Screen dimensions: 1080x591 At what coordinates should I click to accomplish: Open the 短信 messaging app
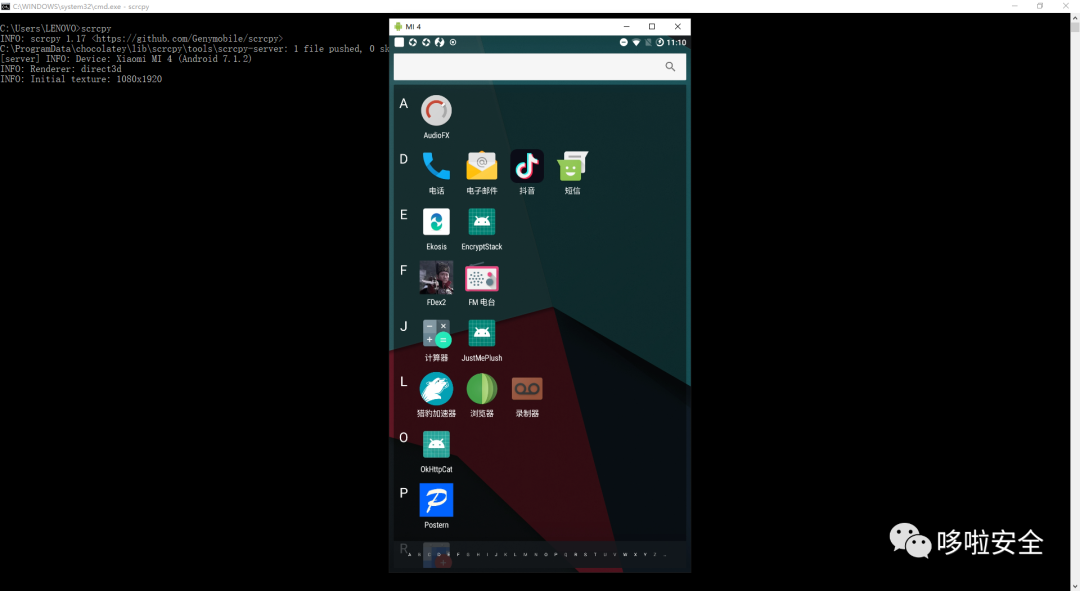(x=572, y=172)
